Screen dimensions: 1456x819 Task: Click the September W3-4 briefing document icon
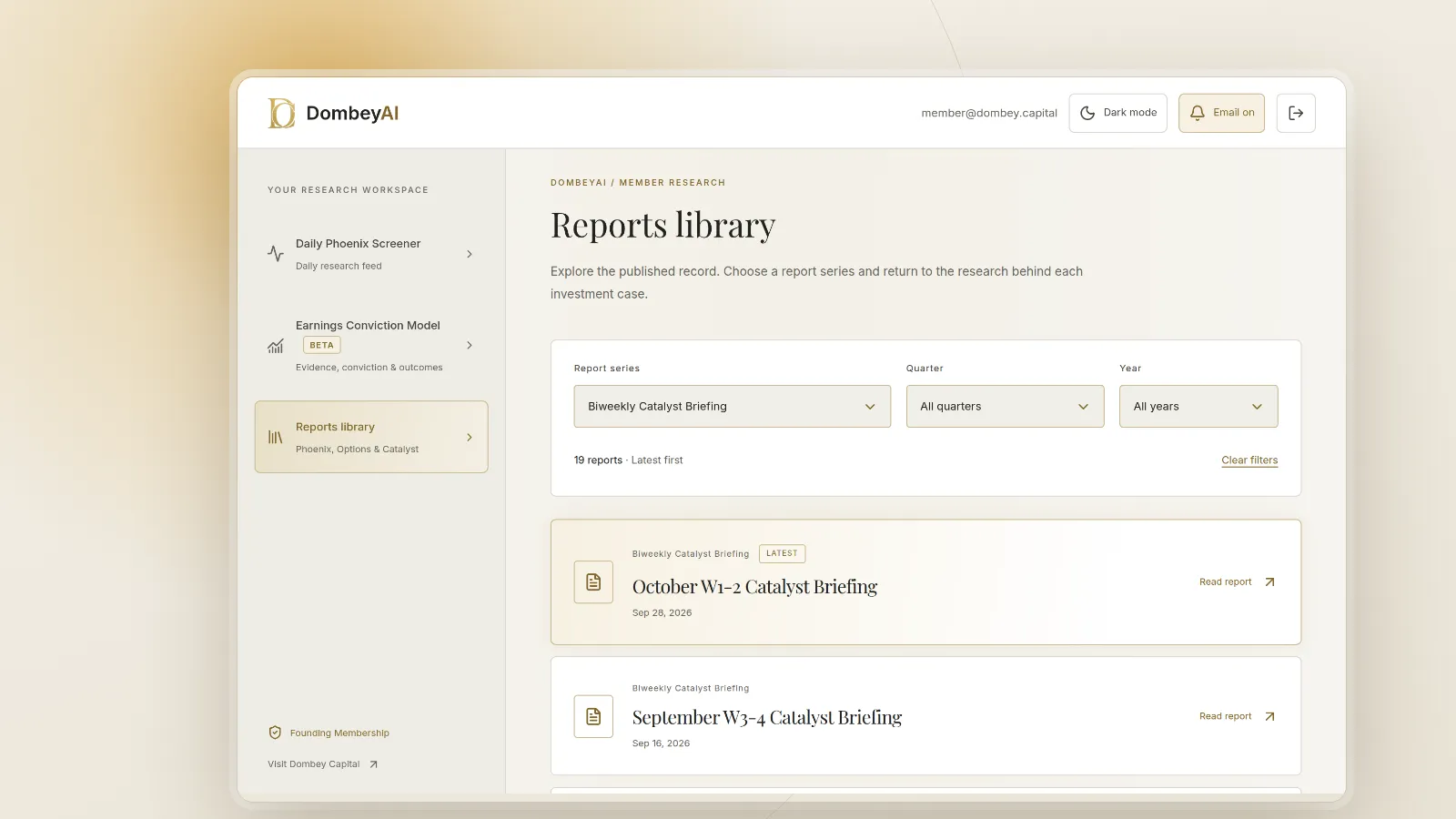point(593,717)
